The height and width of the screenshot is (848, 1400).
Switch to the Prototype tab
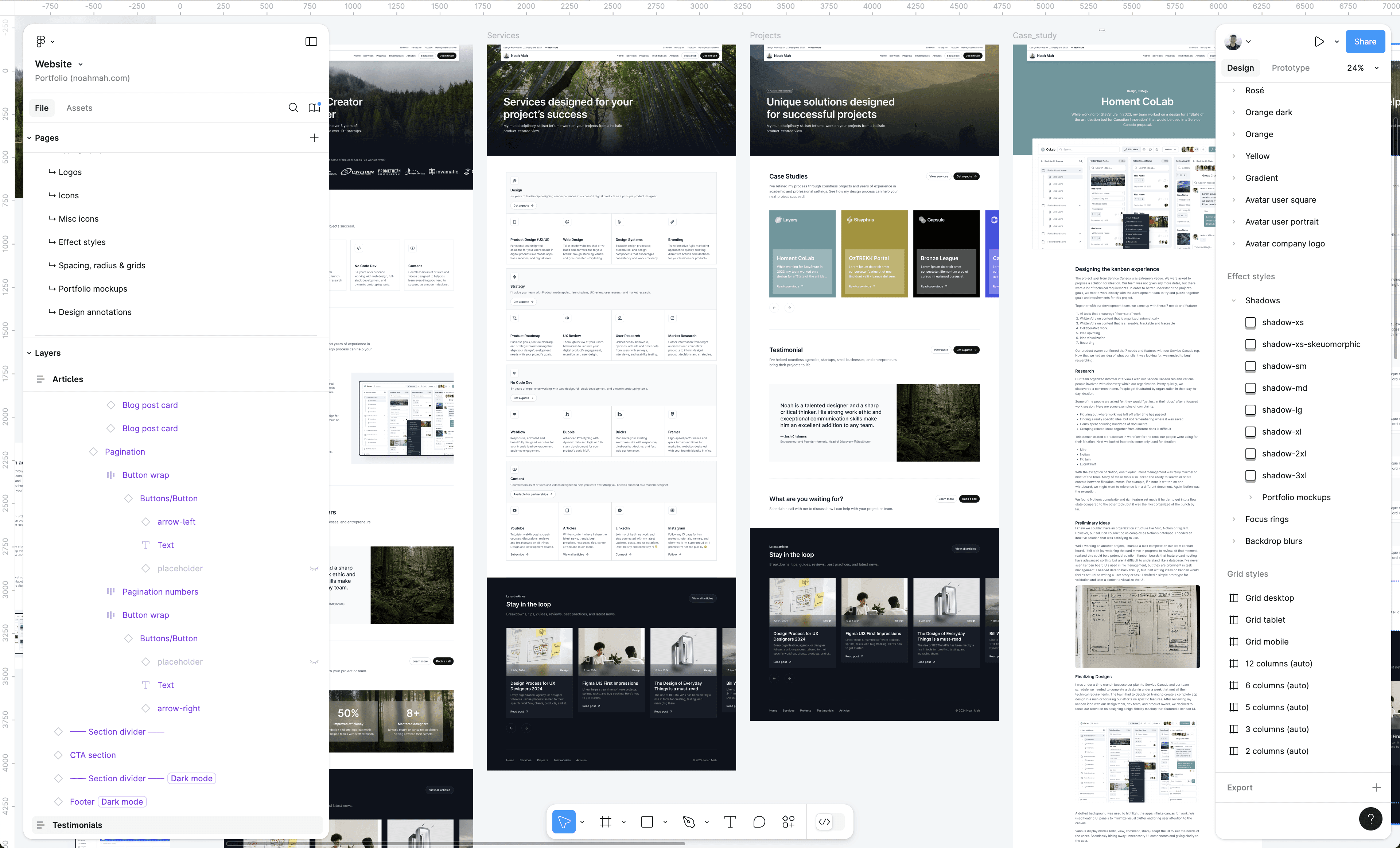pyautogui.click(x=1290, y=67)
